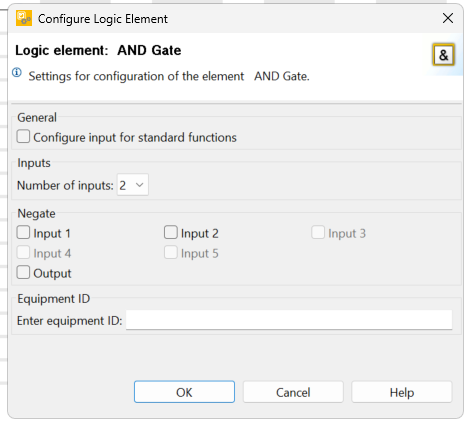This screenshot has height=429, width=469.
Task: Confirm settings with the OK button
Action: point(184,392)
